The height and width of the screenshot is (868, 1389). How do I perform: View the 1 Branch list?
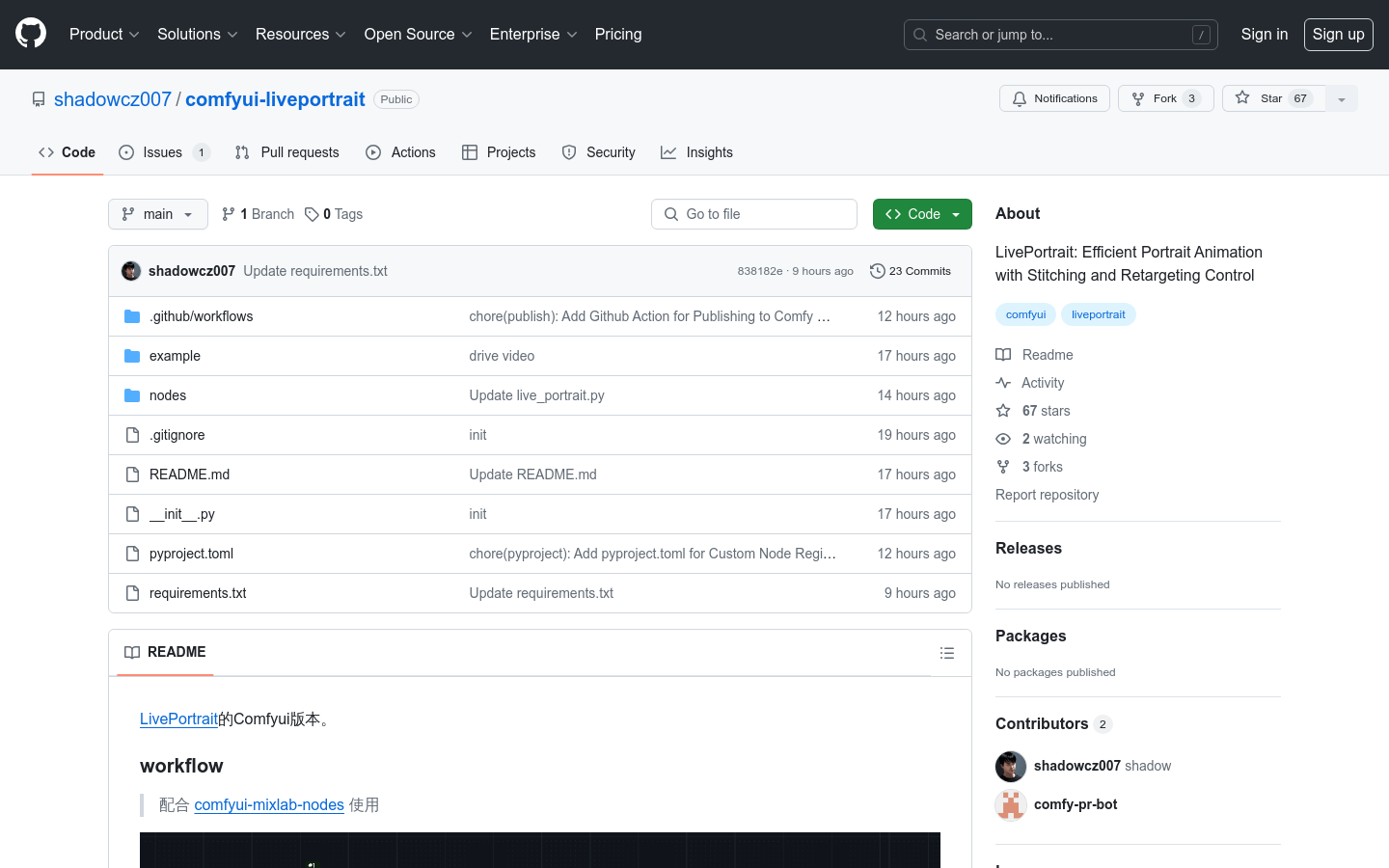click(258, 214)
